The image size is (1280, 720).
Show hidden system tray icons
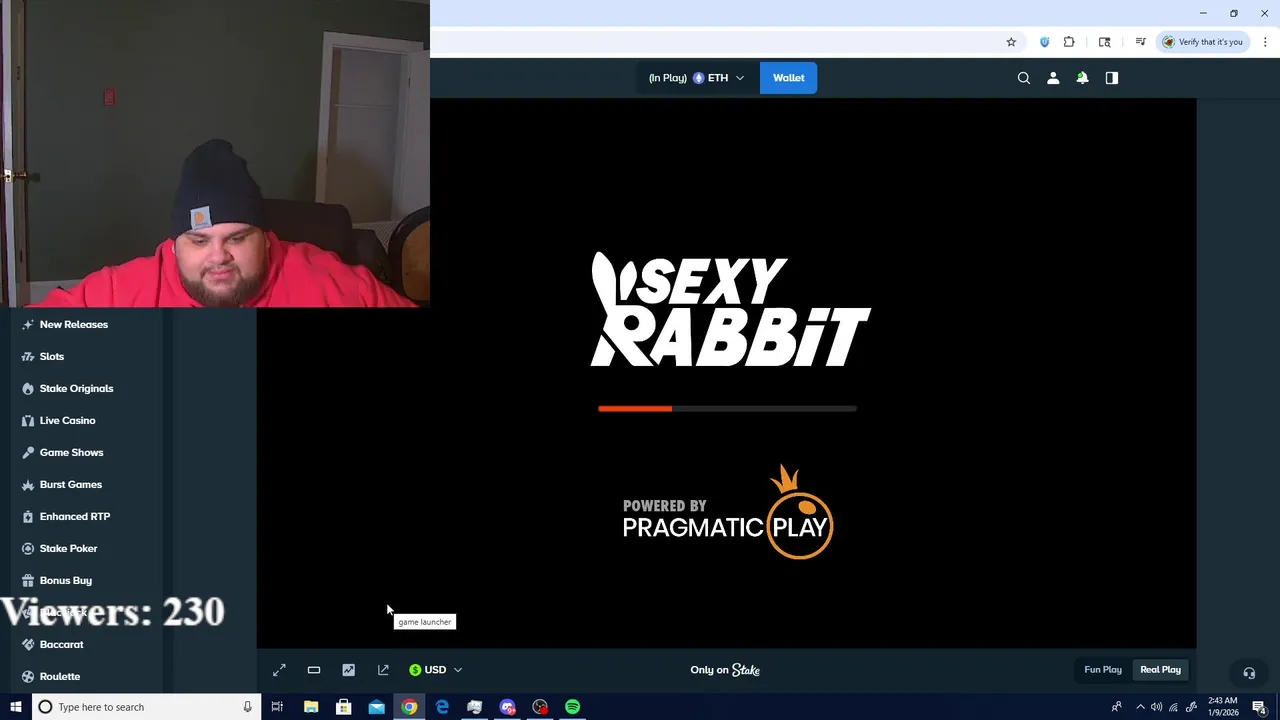[x=1140, y=707]
